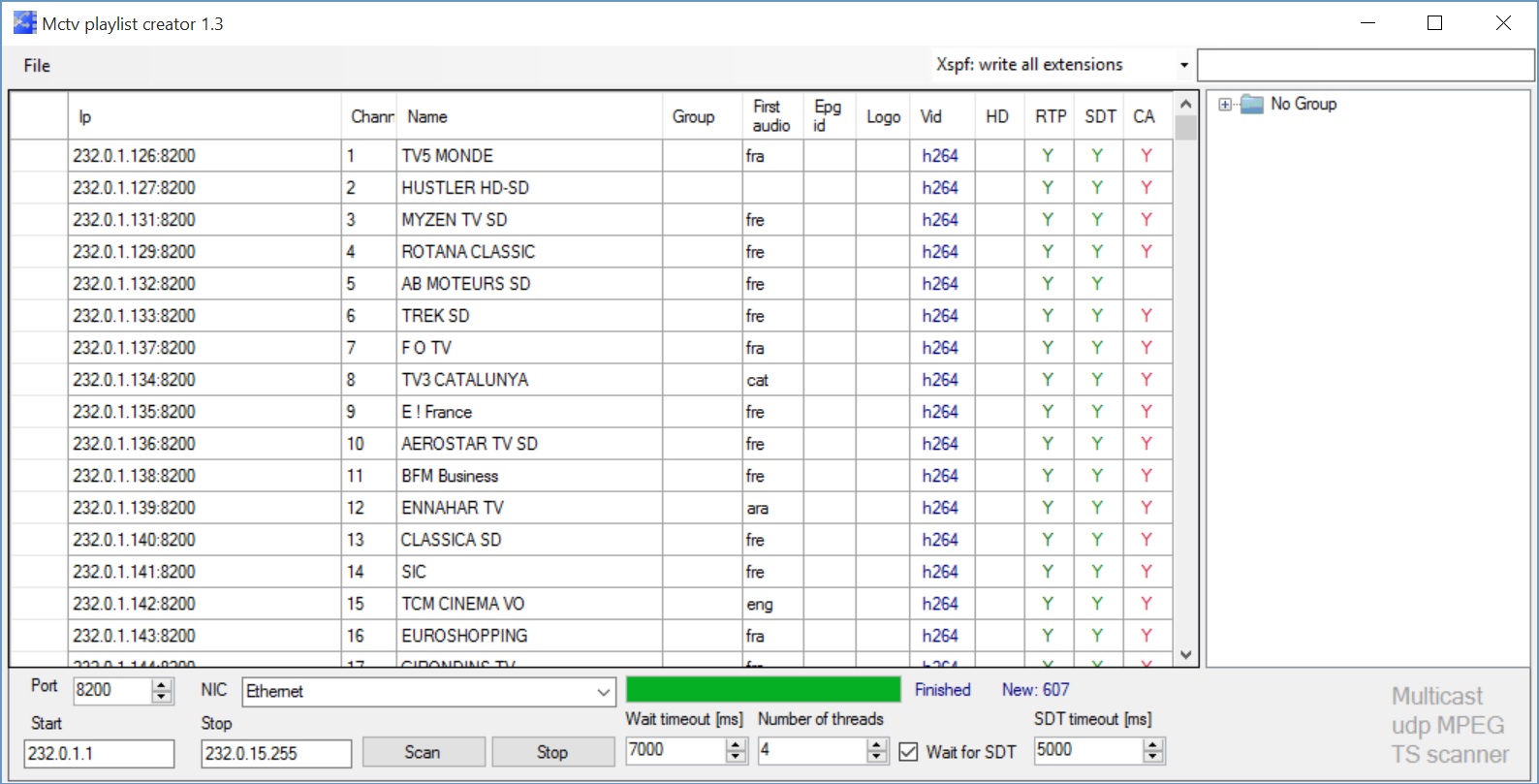The height and width of the screenshot is (784, 1539).
Task: Increase the Port value with up arrow
Action: (x=162, y=684)
